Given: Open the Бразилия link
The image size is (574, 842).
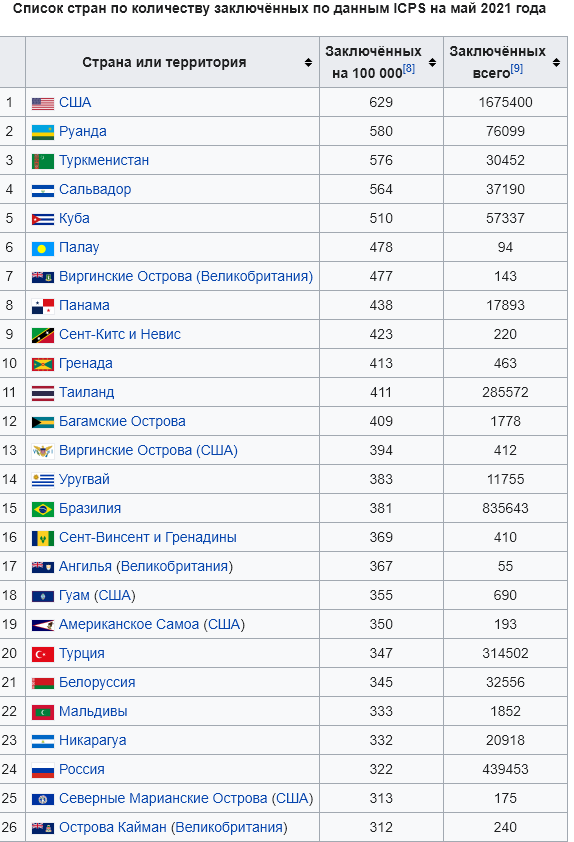Looking at the screenshot, I should pos(90,509).
